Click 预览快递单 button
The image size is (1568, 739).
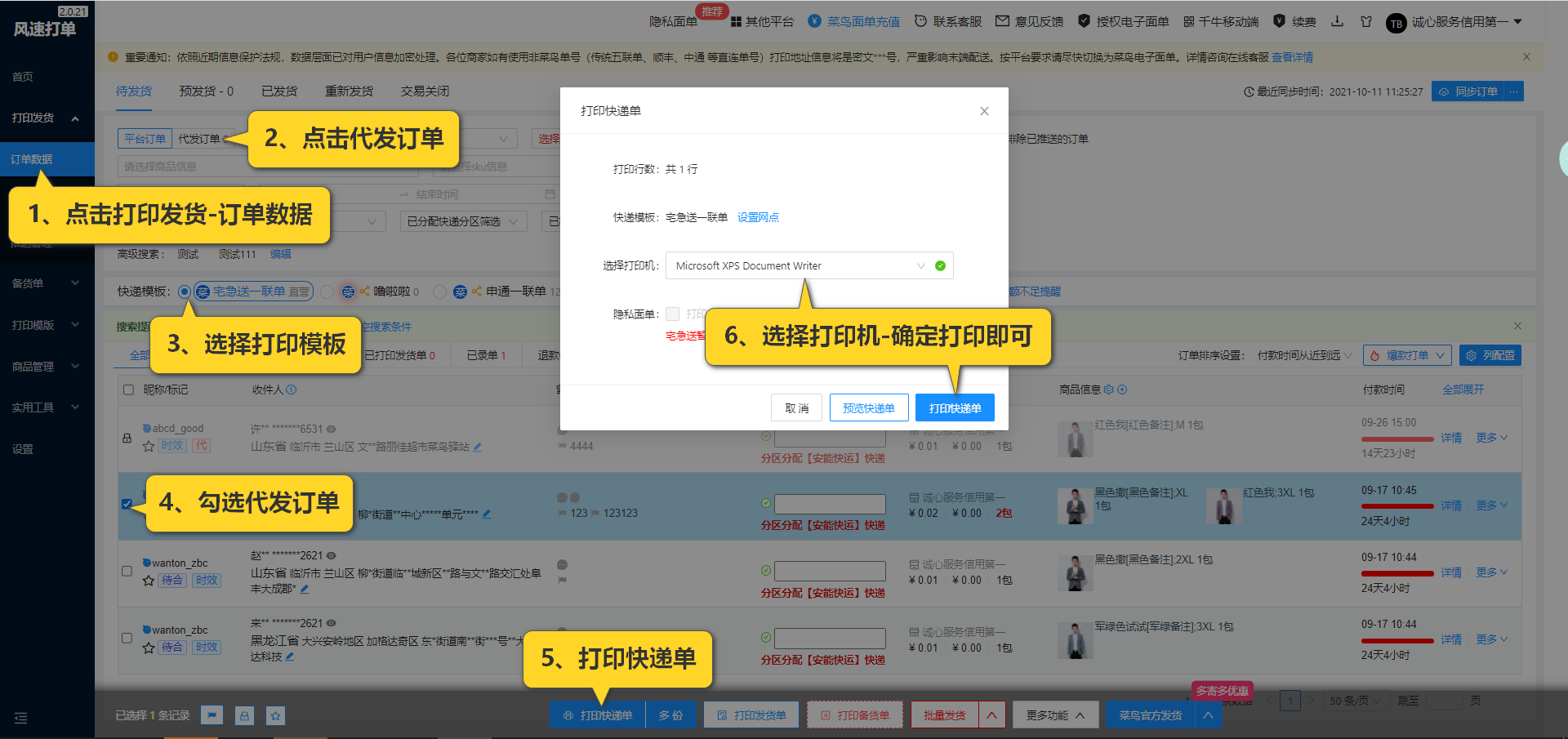click(869, 407)
